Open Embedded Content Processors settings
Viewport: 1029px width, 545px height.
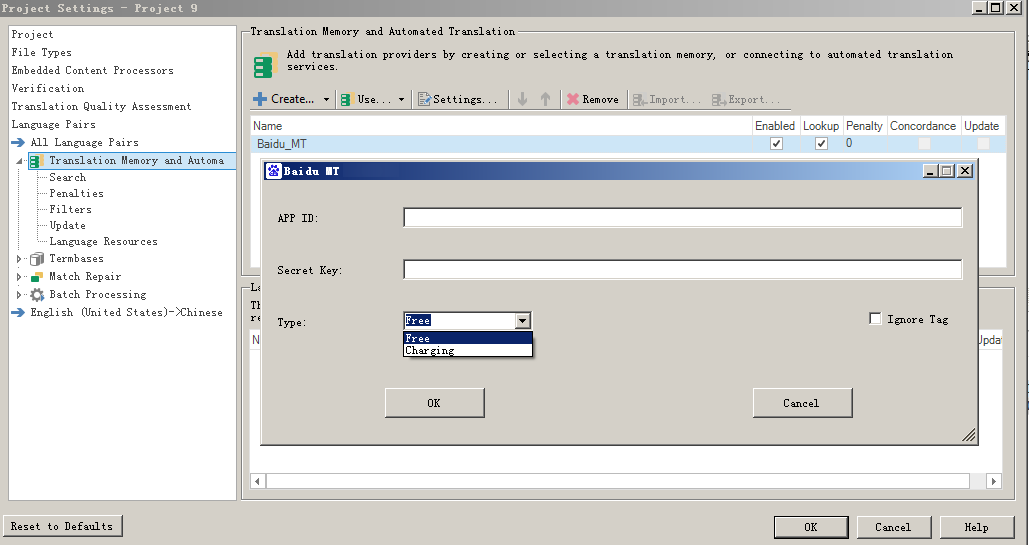(x=93, y=70)
